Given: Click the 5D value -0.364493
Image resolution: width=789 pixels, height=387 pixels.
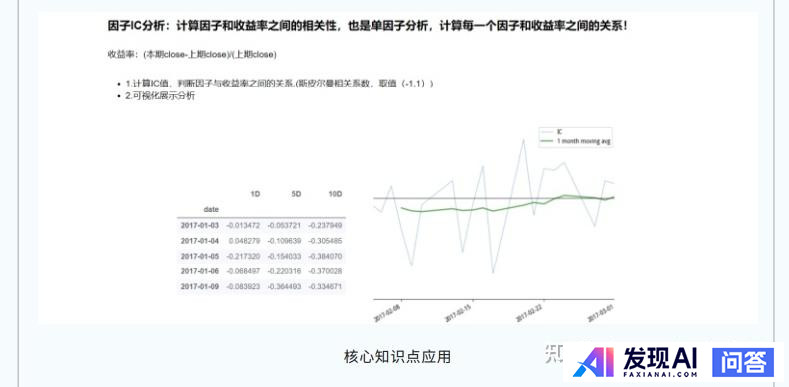Looking at the screenshot, I should tap(284, 287).
